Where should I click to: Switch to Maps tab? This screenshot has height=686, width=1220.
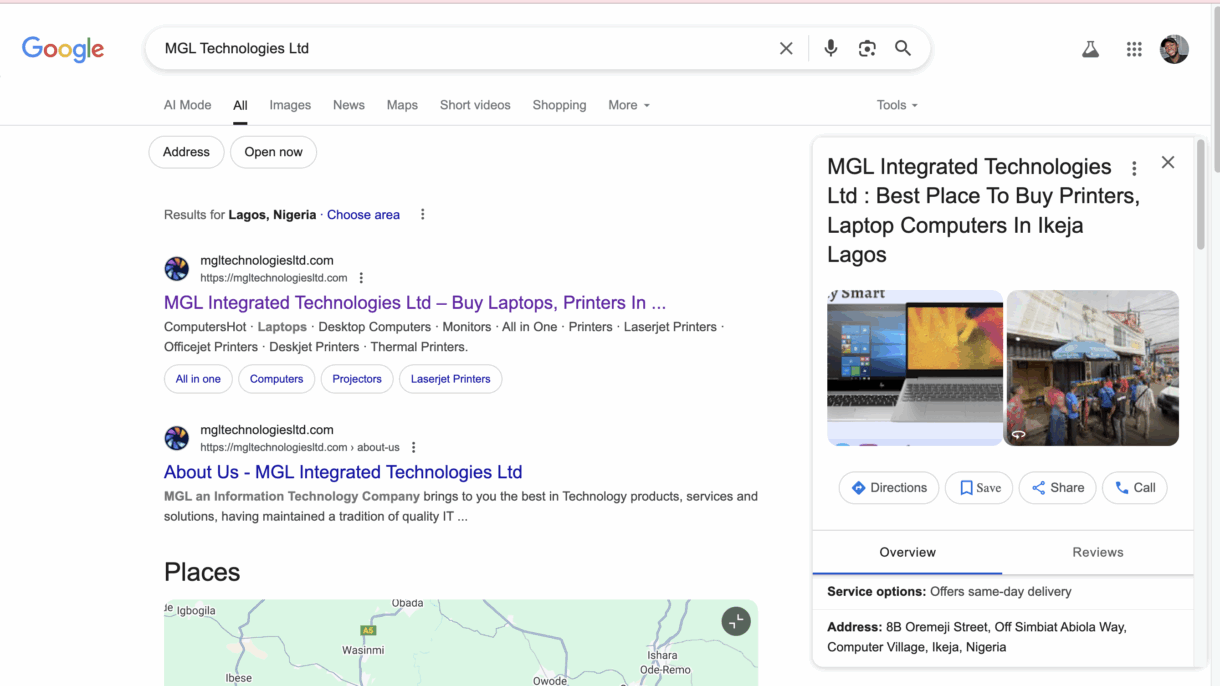(x=402, y=105)
